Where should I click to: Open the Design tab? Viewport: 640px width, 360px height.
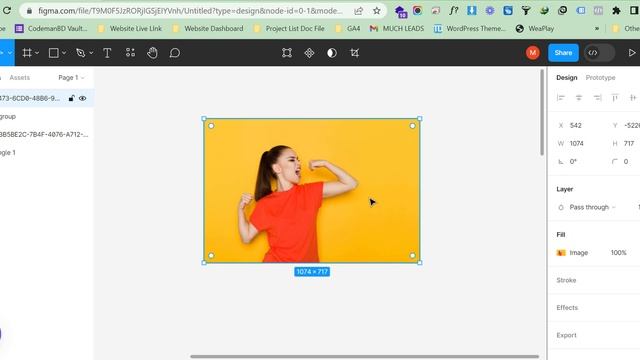pyautogui.click(x=567, y=78)
